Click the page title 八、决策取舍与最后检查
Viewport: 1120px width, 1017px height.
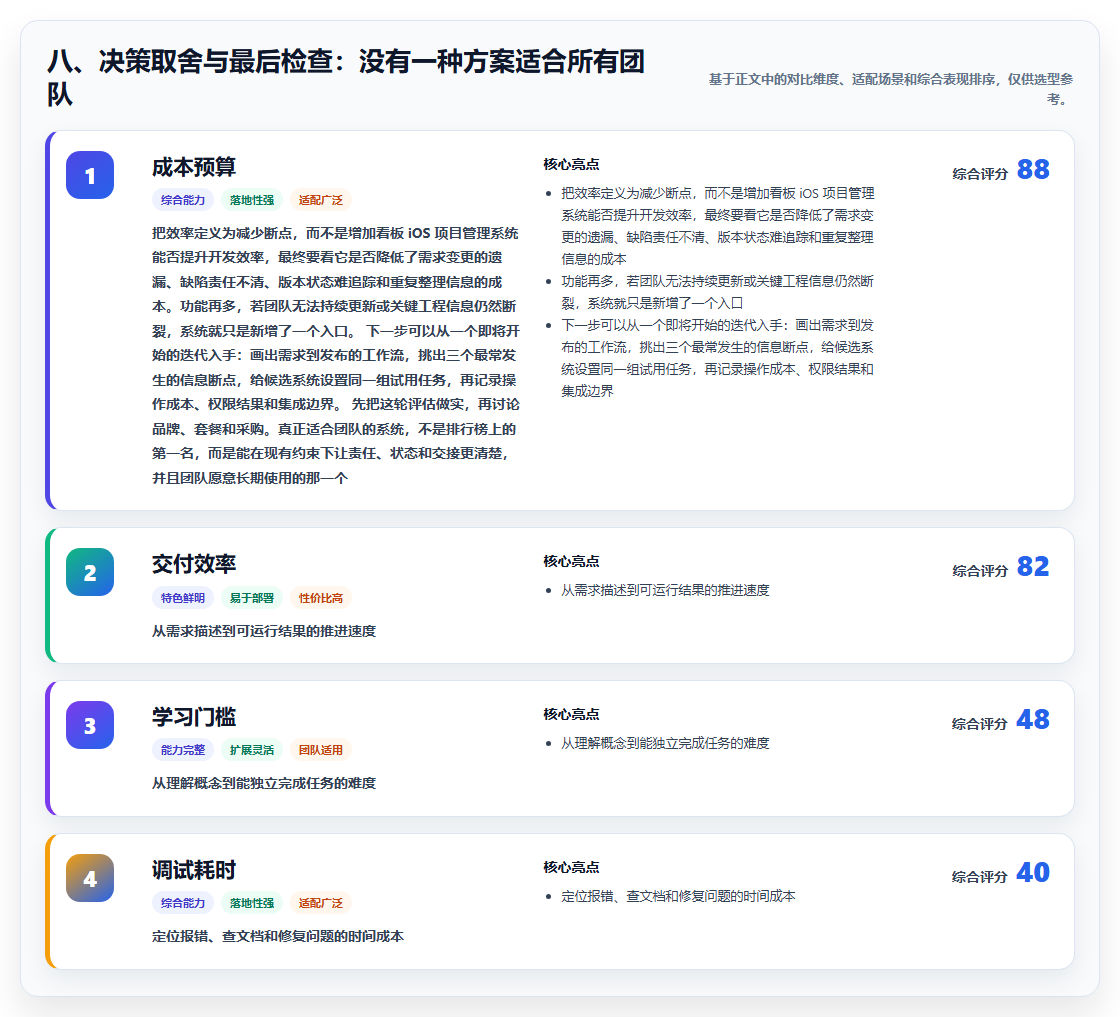[346, 78]
